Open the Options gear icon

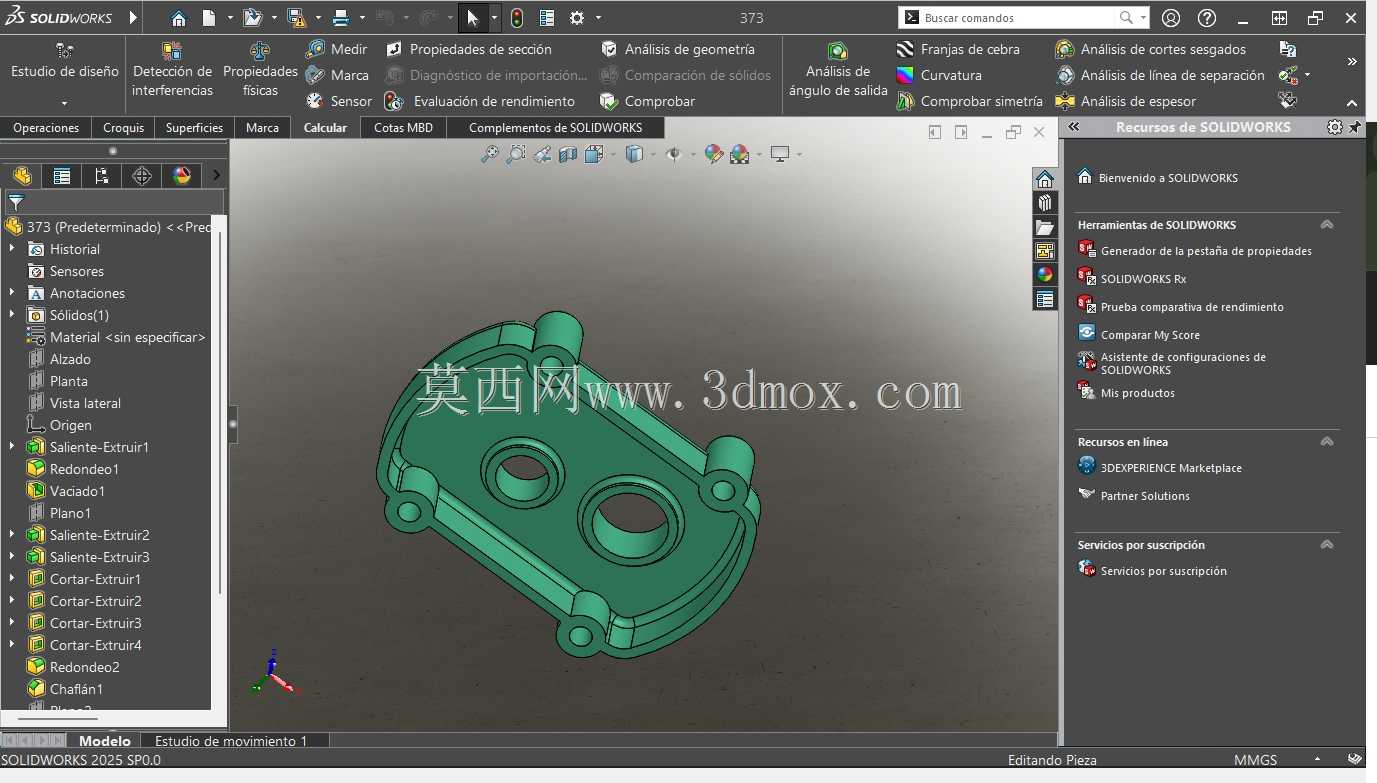tap(577, 18)
